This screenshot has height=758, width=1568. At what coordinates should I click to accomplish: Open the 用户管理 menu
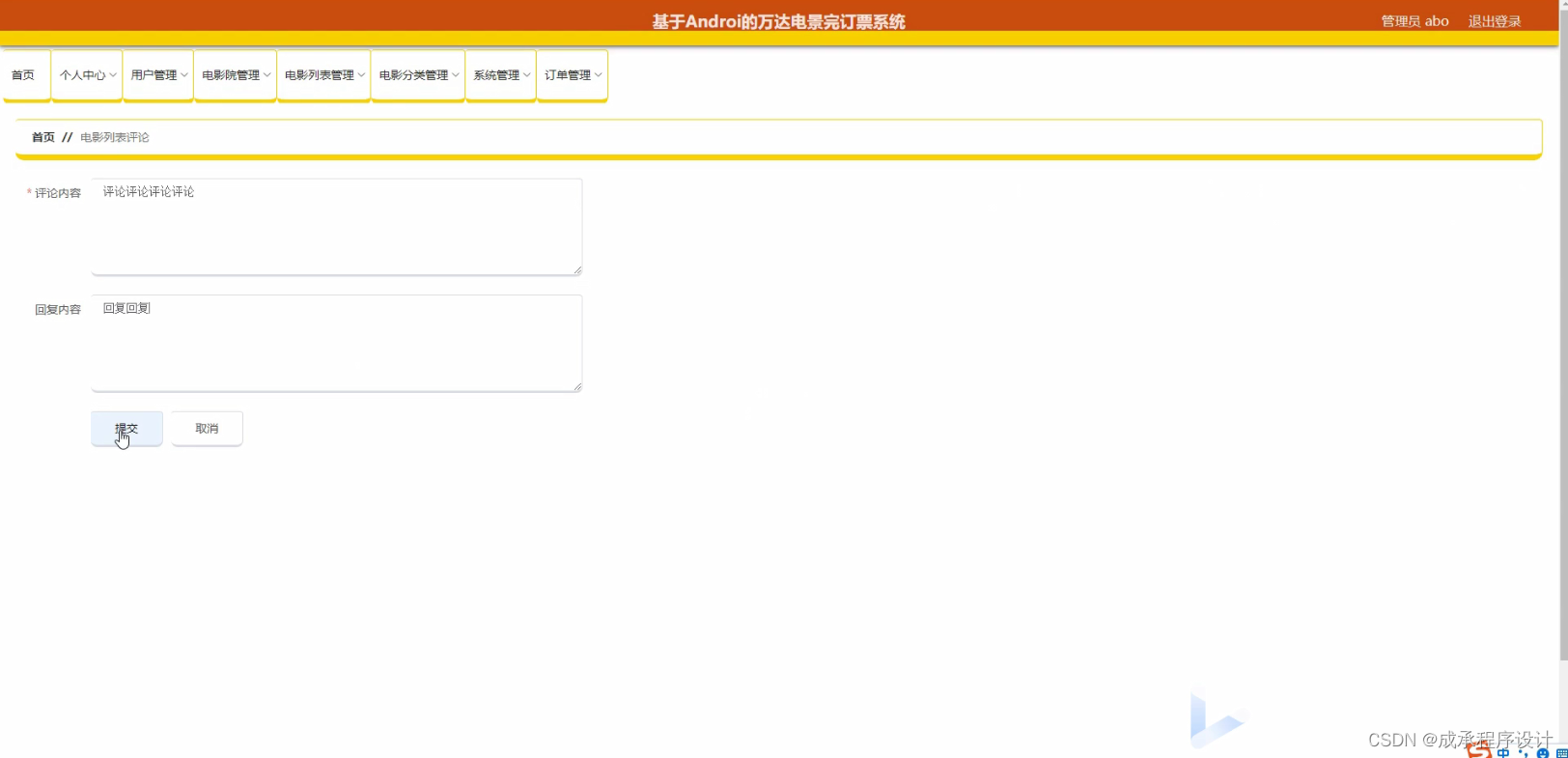(158, 75)
